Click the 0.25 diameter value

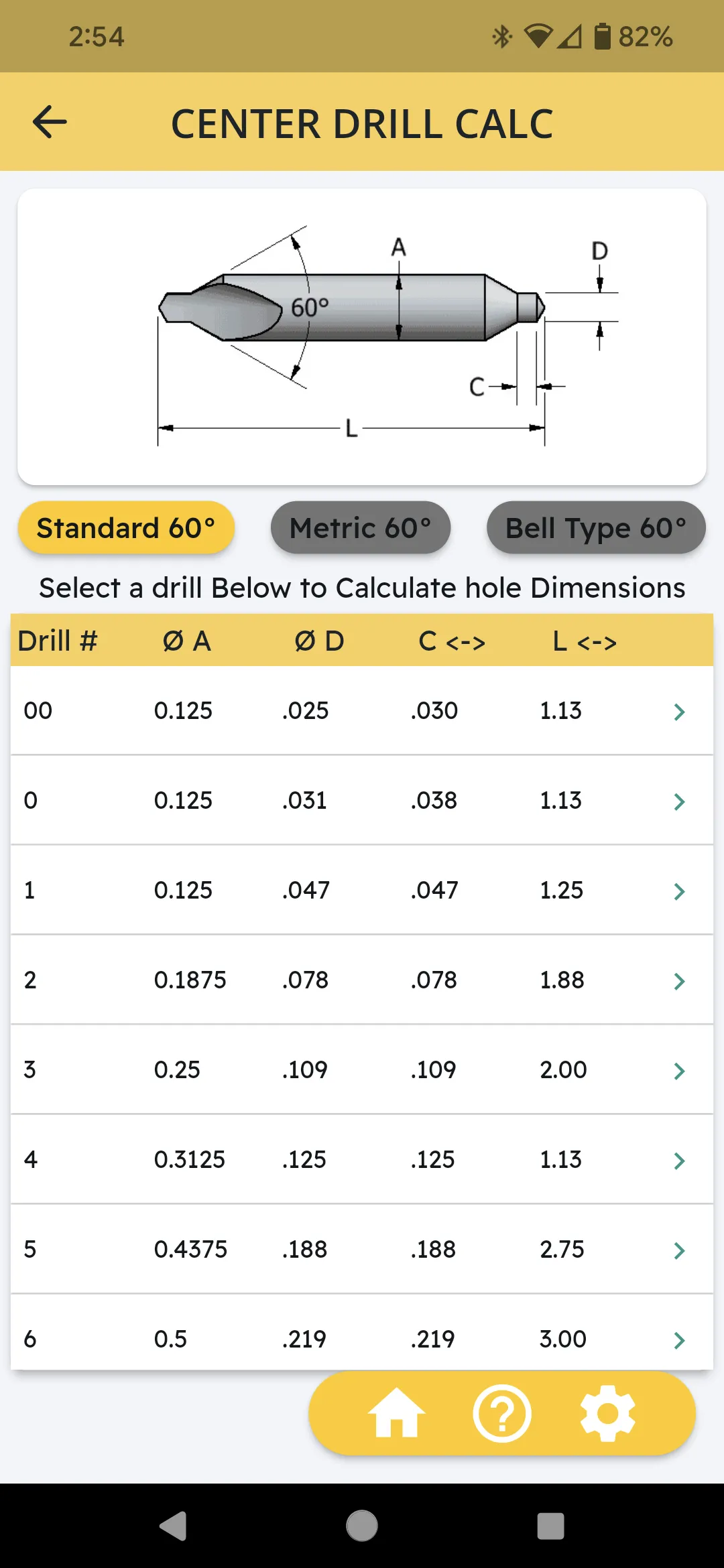click(x=177, y=1069)
